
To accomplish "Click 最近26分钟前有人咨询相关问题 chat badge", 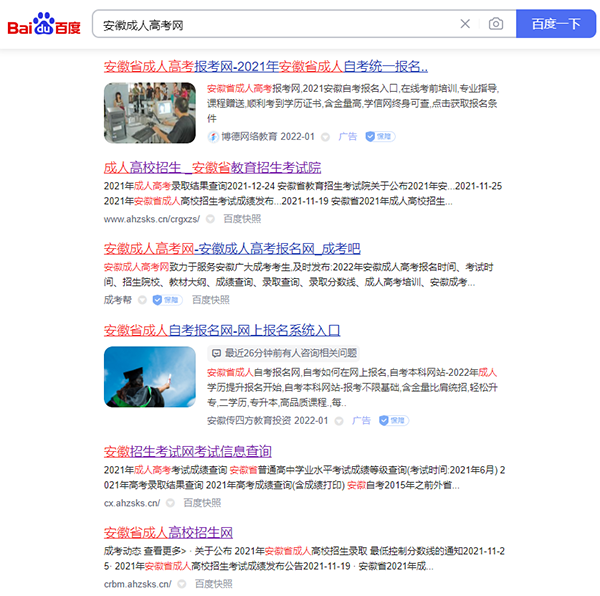I will point(284,353).
